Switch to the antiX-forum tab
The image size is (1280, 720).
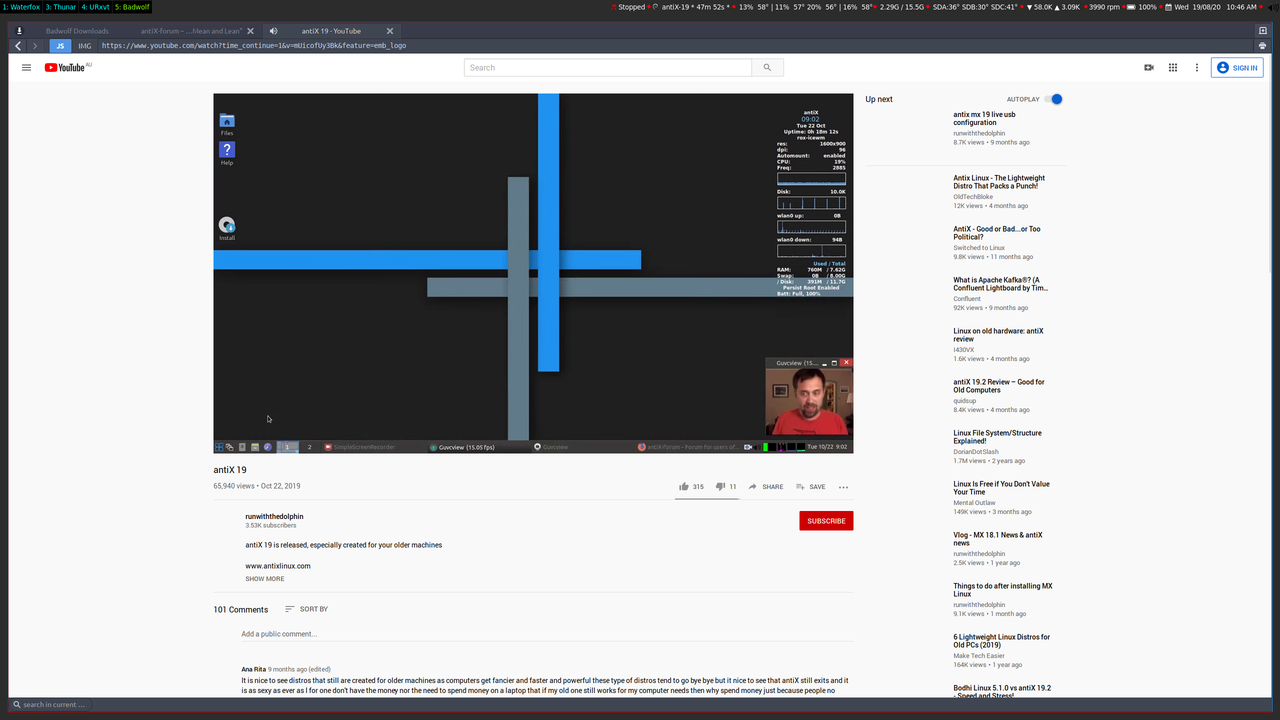190,31
